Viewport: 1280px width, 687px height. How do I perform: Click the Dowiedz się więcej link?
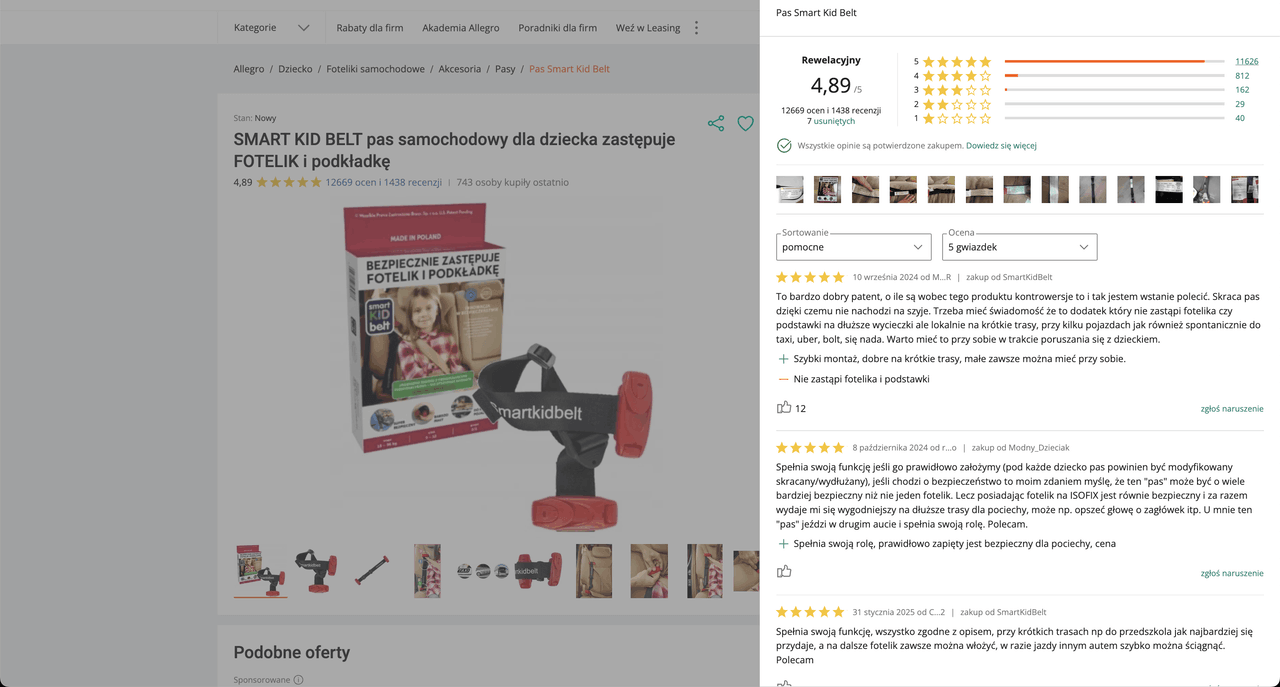1001,146
